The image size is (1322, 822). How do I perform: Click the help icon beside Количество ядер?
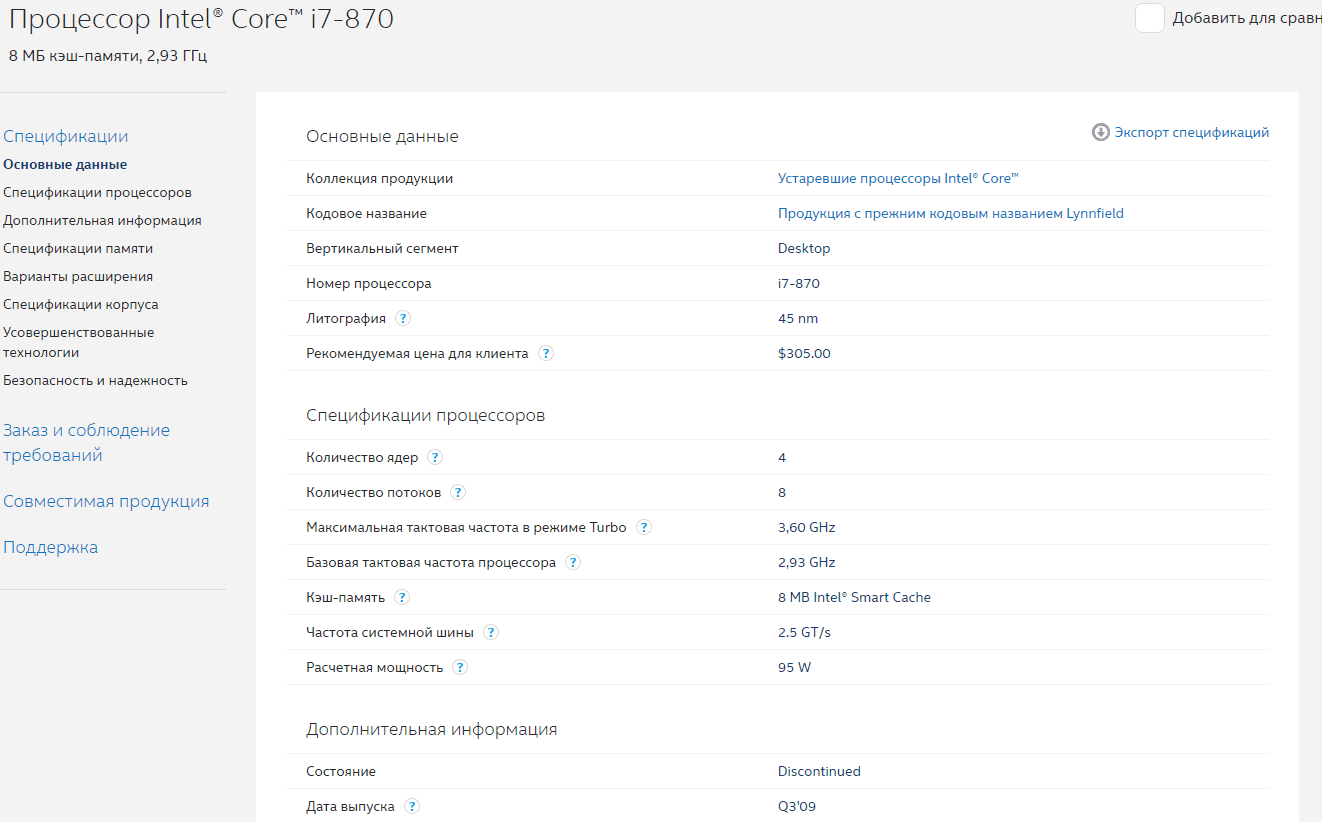coord(435,457)
